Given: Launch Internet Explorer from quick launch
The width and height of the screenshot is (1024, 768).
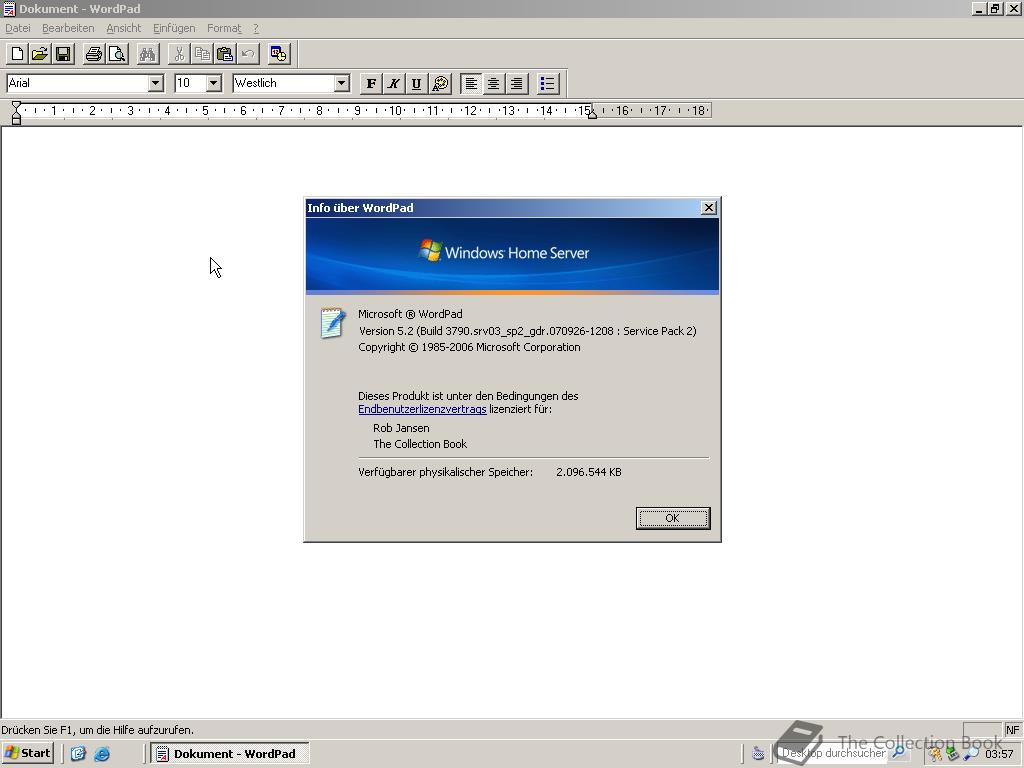Looking at the screenshot, I should 102,754.
